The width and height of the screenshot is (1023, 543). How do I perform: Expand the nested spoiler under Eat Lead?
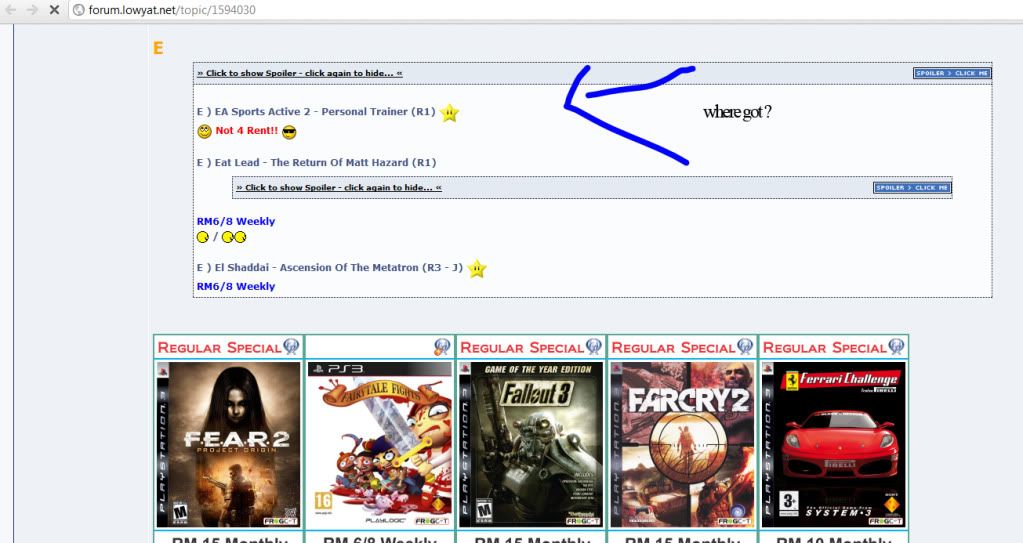pyautogui.click(x=339, y=187)
